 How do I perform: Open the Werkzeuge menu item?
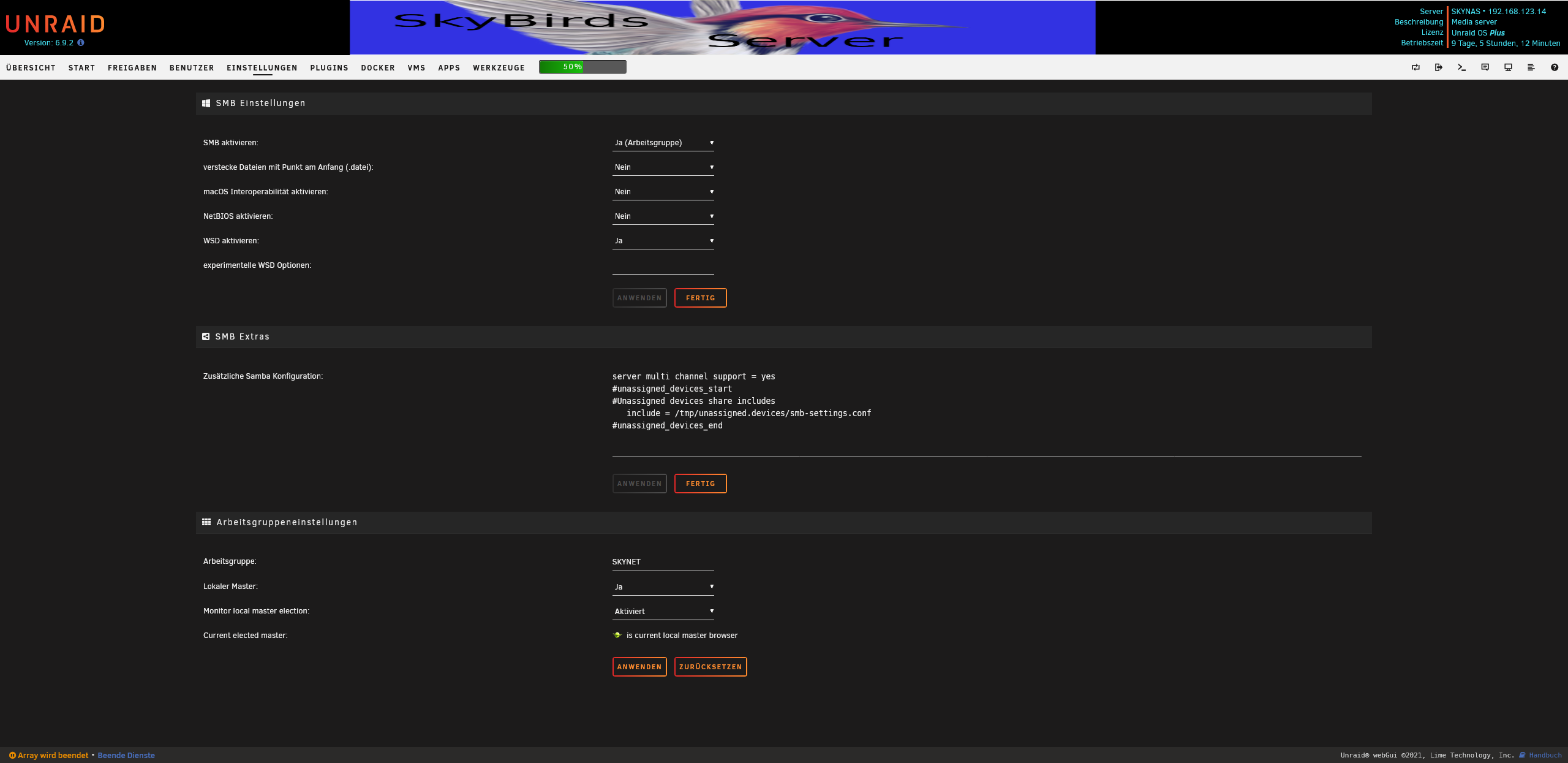[x=499, y=68]
